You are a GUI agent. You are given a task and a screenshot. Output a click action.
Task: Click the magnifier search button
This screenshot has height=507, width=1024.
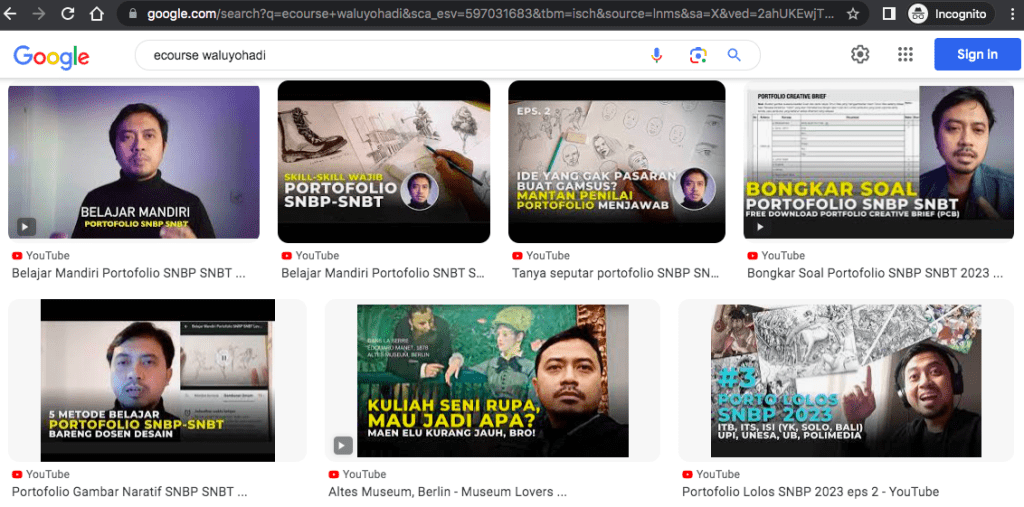(734, 56)
